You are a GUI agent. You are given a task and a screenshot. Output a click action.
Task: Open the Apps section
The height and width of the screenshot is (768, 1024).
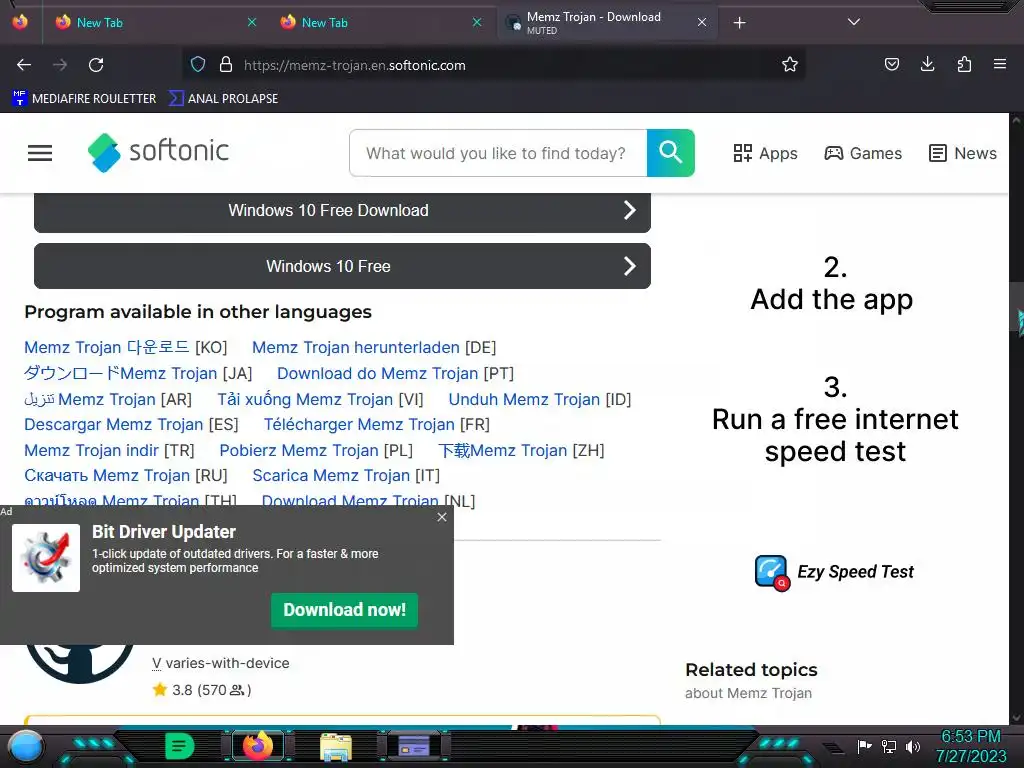click(x=765, y=153)
